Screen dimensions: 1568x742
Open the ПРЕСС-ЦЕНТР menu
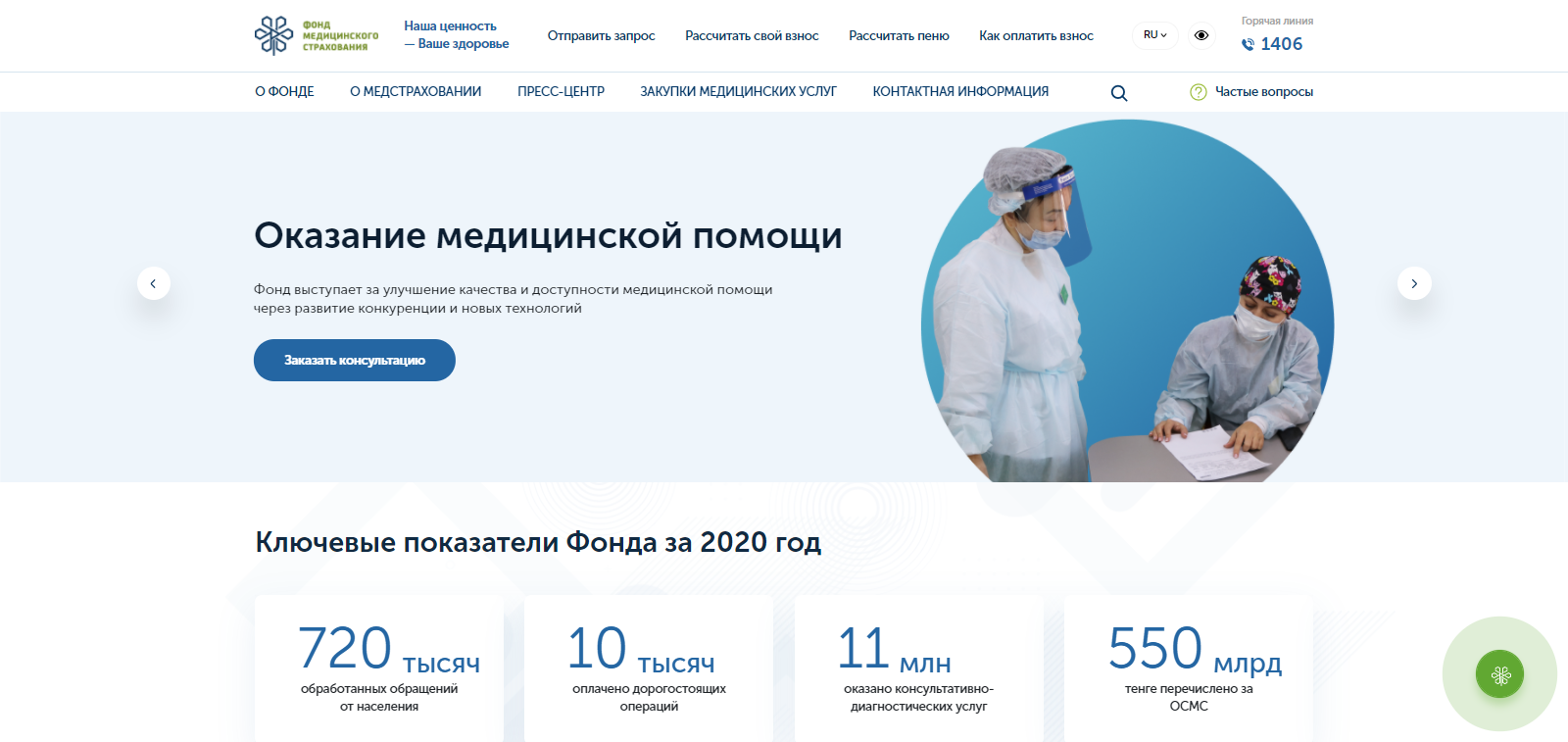coord(561,91)
